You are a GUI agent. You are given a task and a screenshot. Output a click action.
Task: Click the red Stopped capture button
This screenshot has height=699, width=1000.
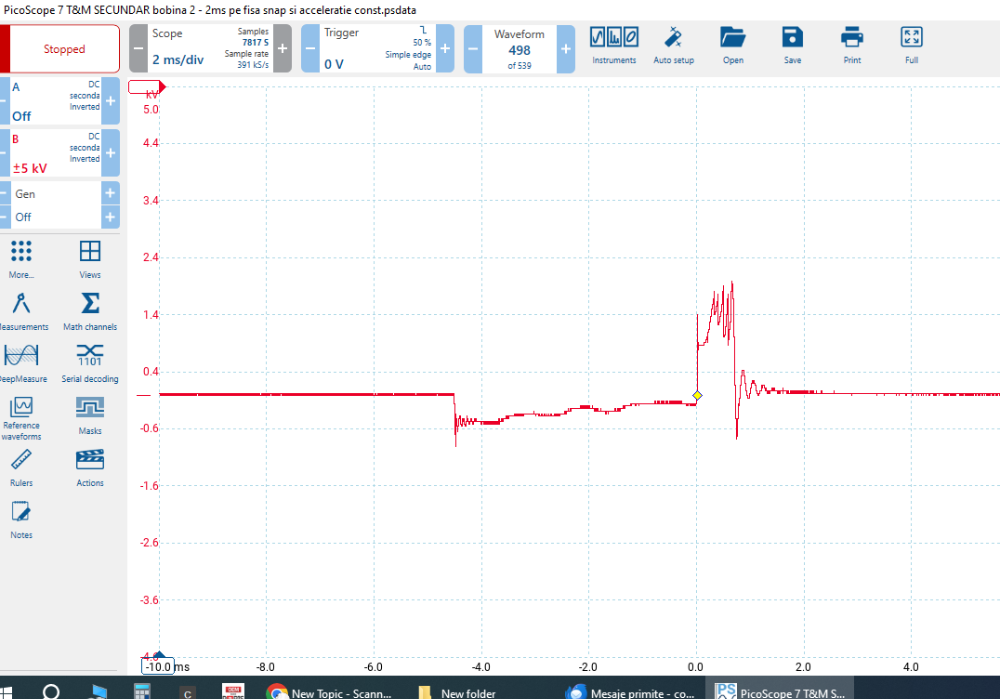point(64,49)
